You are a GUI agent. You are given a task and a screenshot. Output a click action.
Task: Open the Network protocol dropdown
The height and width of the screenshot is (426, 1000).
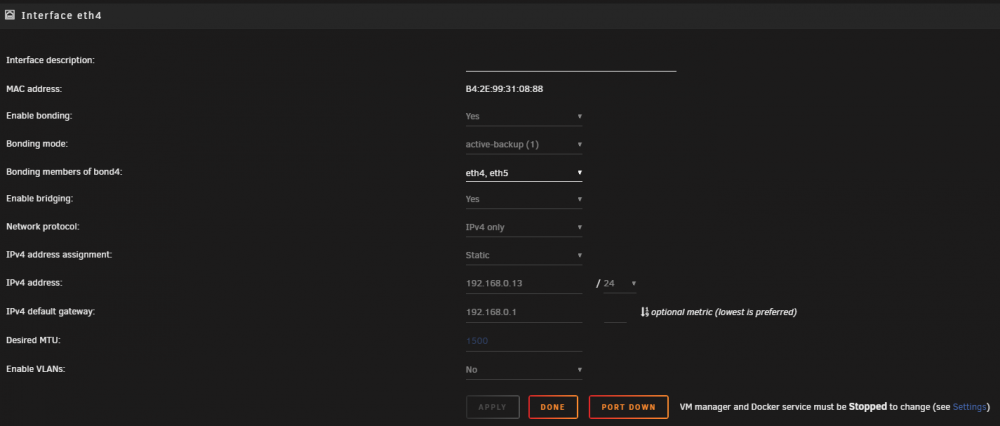click(524, 227)
